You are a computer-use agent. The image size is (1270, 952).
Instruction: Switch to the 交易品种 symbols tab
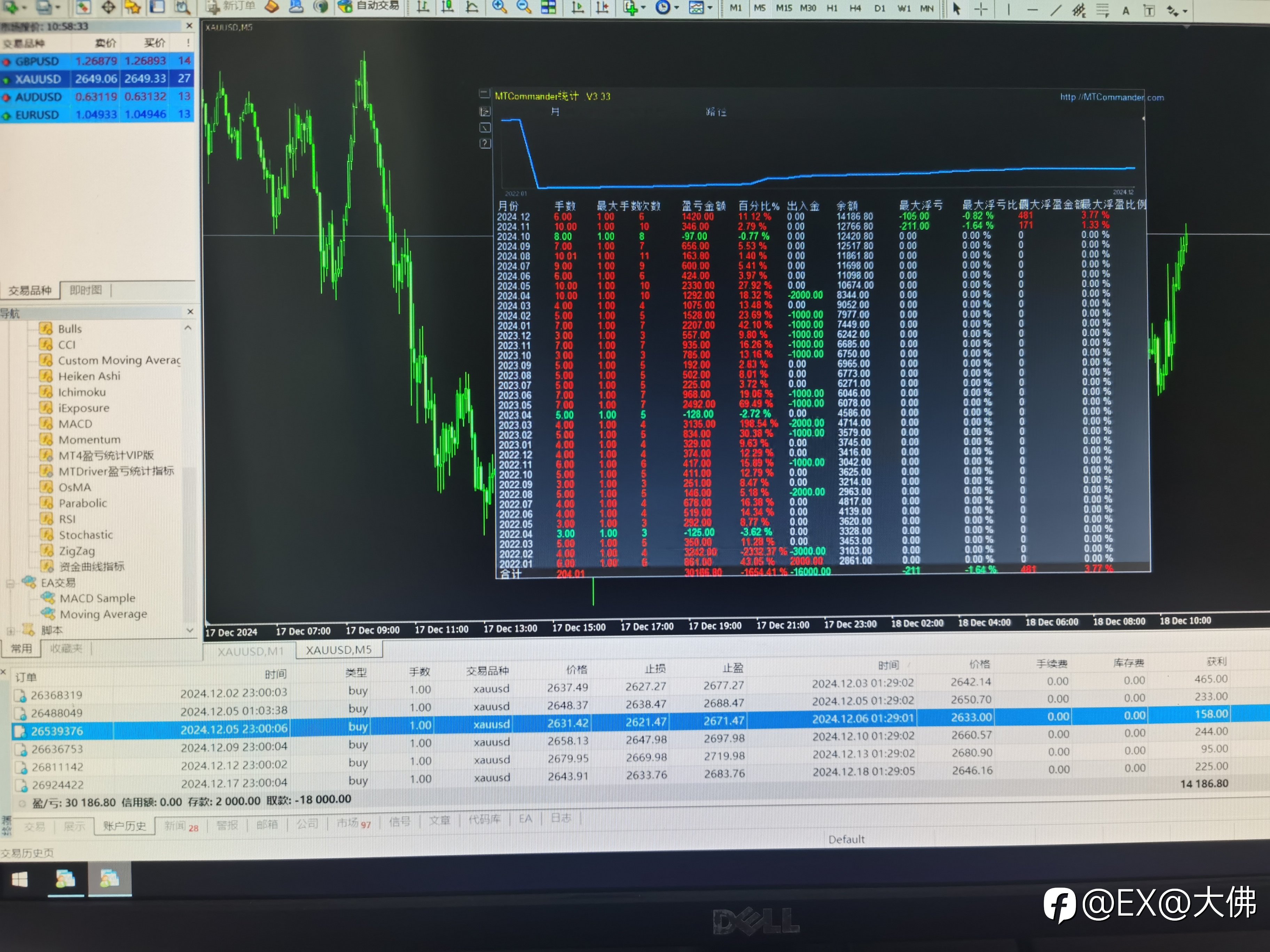[x=30, y=290]
